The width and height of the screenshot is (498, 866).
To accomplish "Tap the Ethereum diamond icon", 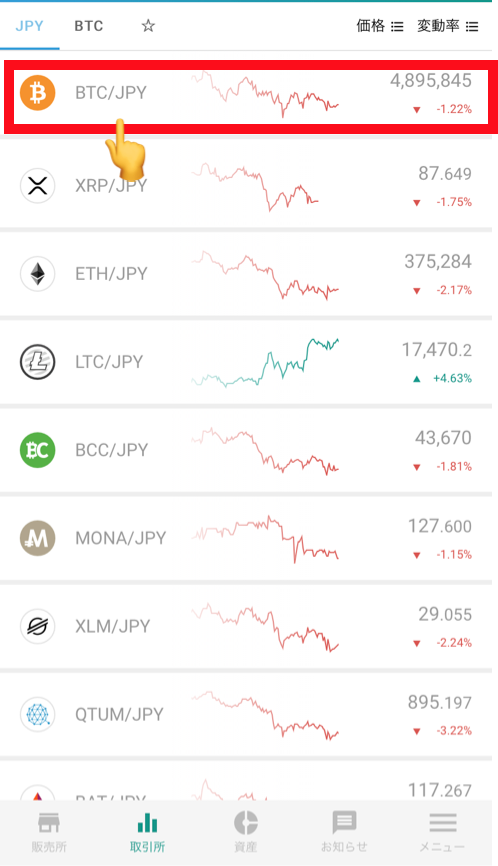I will (38, 274).
